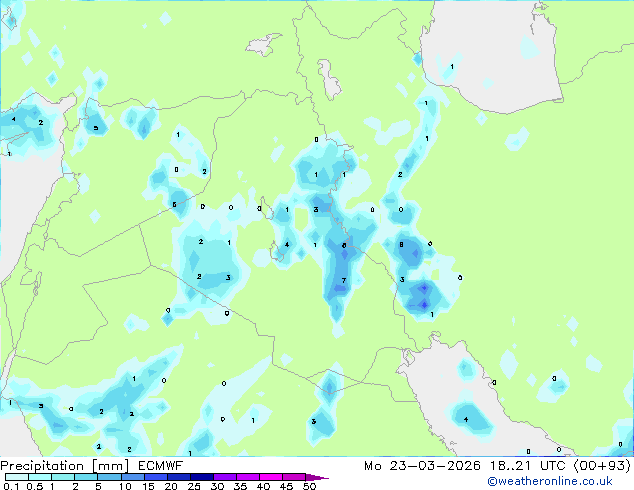Select the 35–40 mm legend swatch

(248, 477)
